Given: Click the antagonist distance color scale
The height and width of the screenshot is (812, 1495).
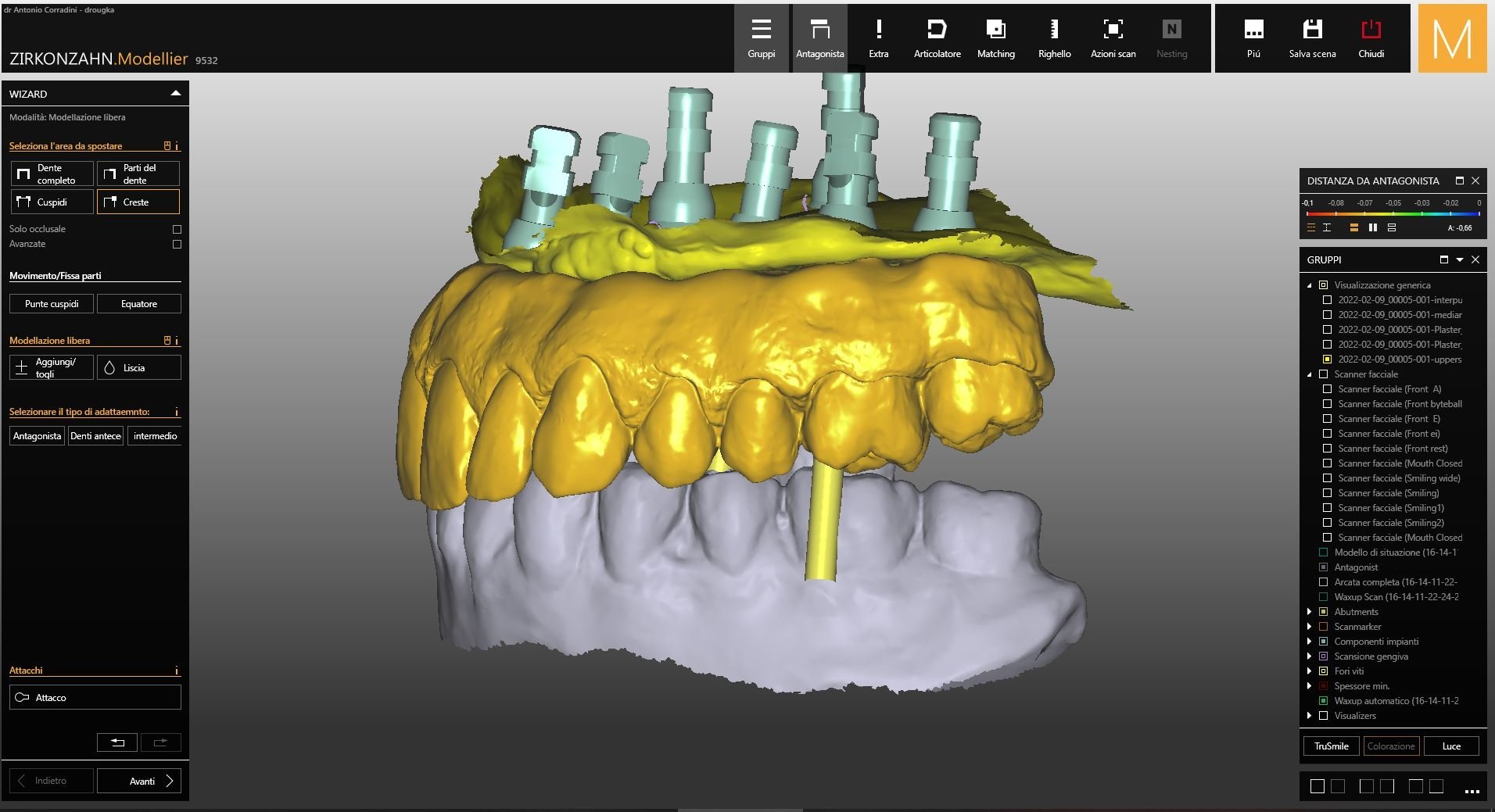Looking at the screenshot, I should pyautogui.click(x=1393, y=213).
